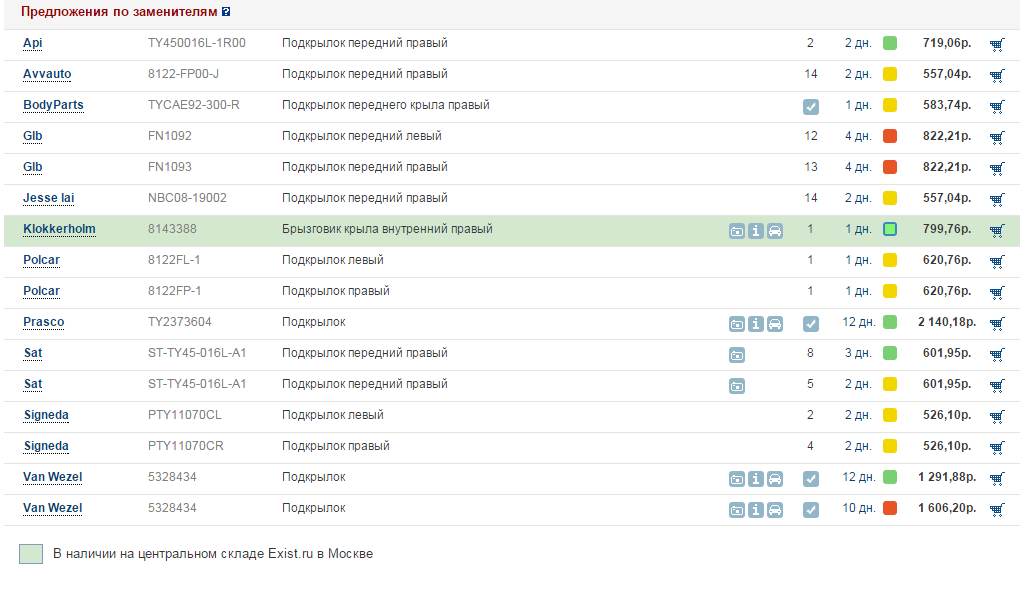Add Van Wezel 1 606,20р. offer to cart

pyautogui.click(x=996, y=509)
